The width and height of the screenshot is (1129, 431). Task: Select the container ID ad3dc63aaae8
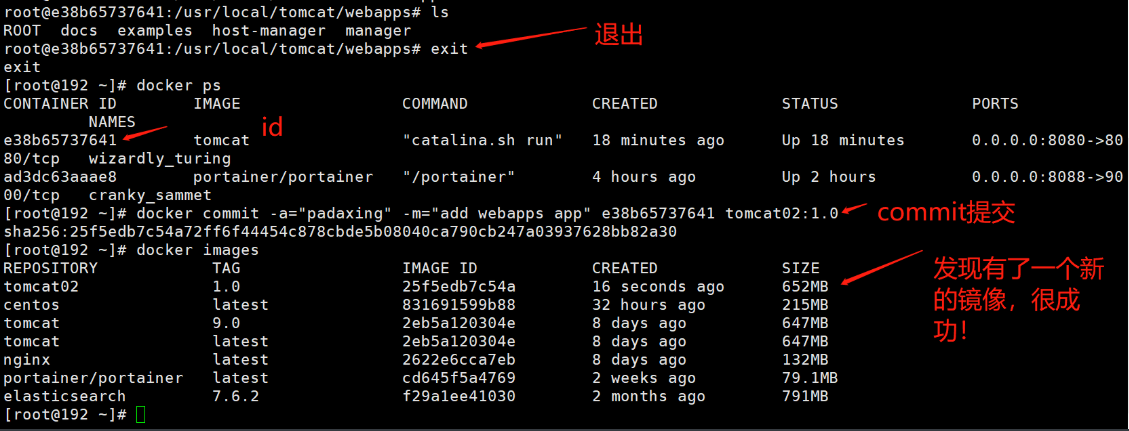[x=60, y=177]
